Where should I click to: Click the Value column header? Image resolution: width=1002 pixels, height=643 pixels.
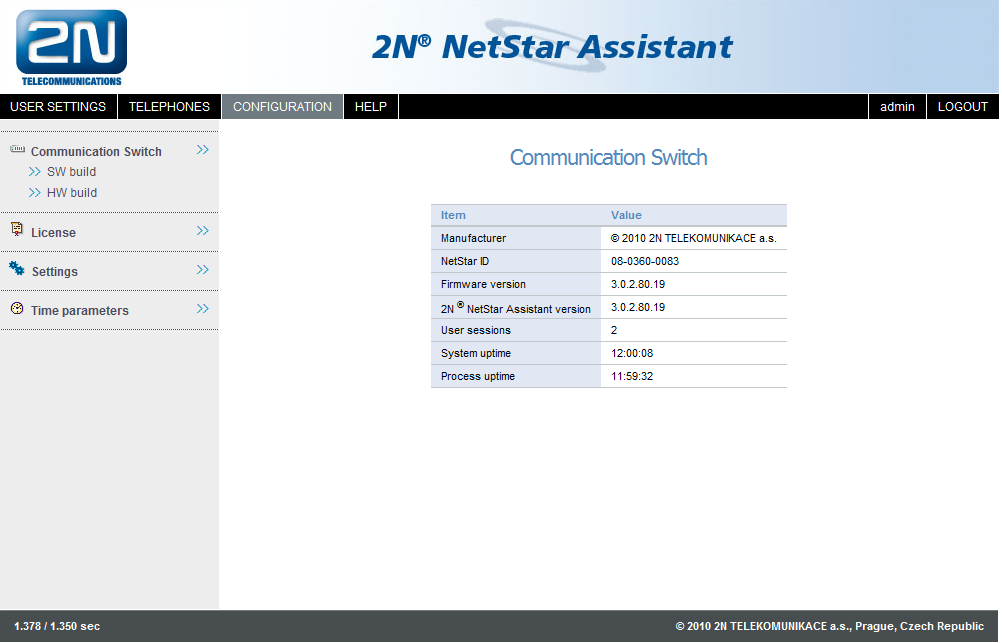626,215
